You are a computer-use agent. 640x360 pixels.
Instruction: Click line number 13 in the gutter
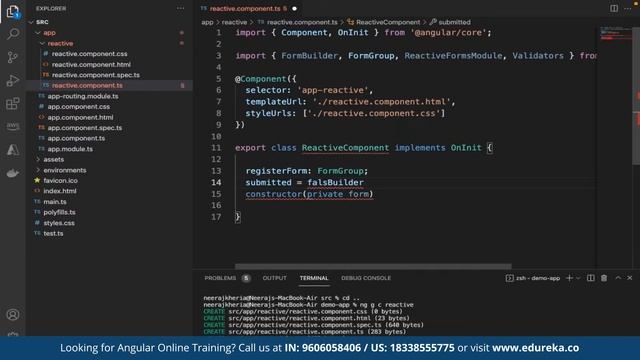(216, 171)
